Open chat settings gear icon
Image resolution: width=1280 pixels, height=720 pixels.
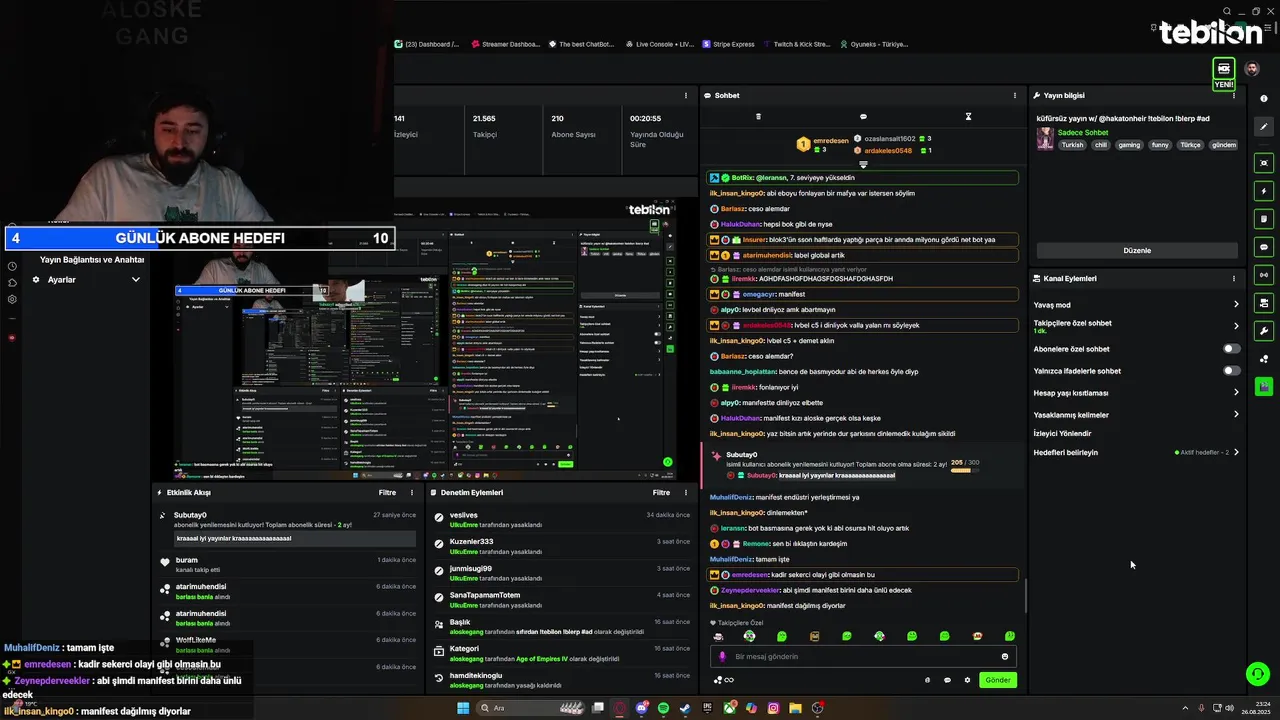coord(967,680)
